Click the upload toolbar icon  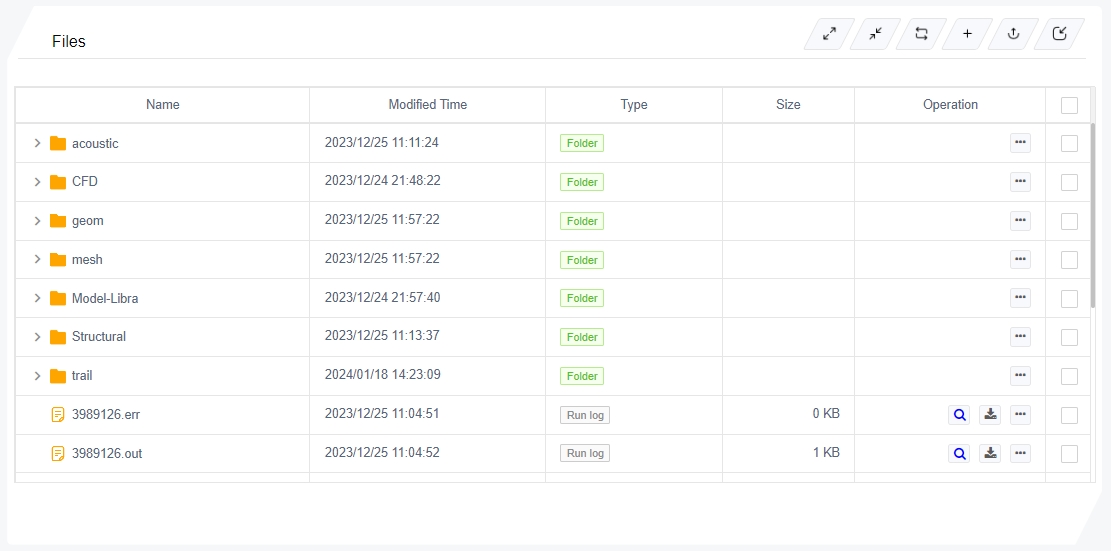tap(1013, 33)
